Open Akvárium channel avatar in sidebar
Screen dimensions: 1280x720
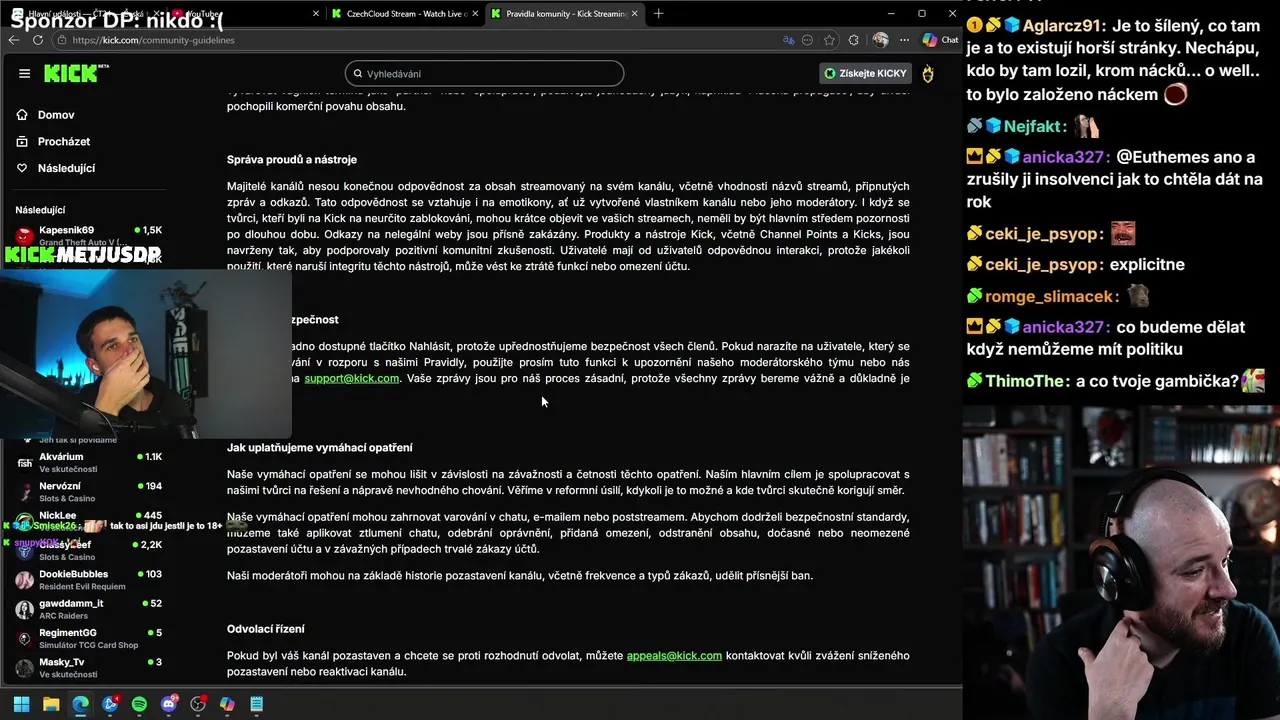pyautogui.click(x=25, y=462)
